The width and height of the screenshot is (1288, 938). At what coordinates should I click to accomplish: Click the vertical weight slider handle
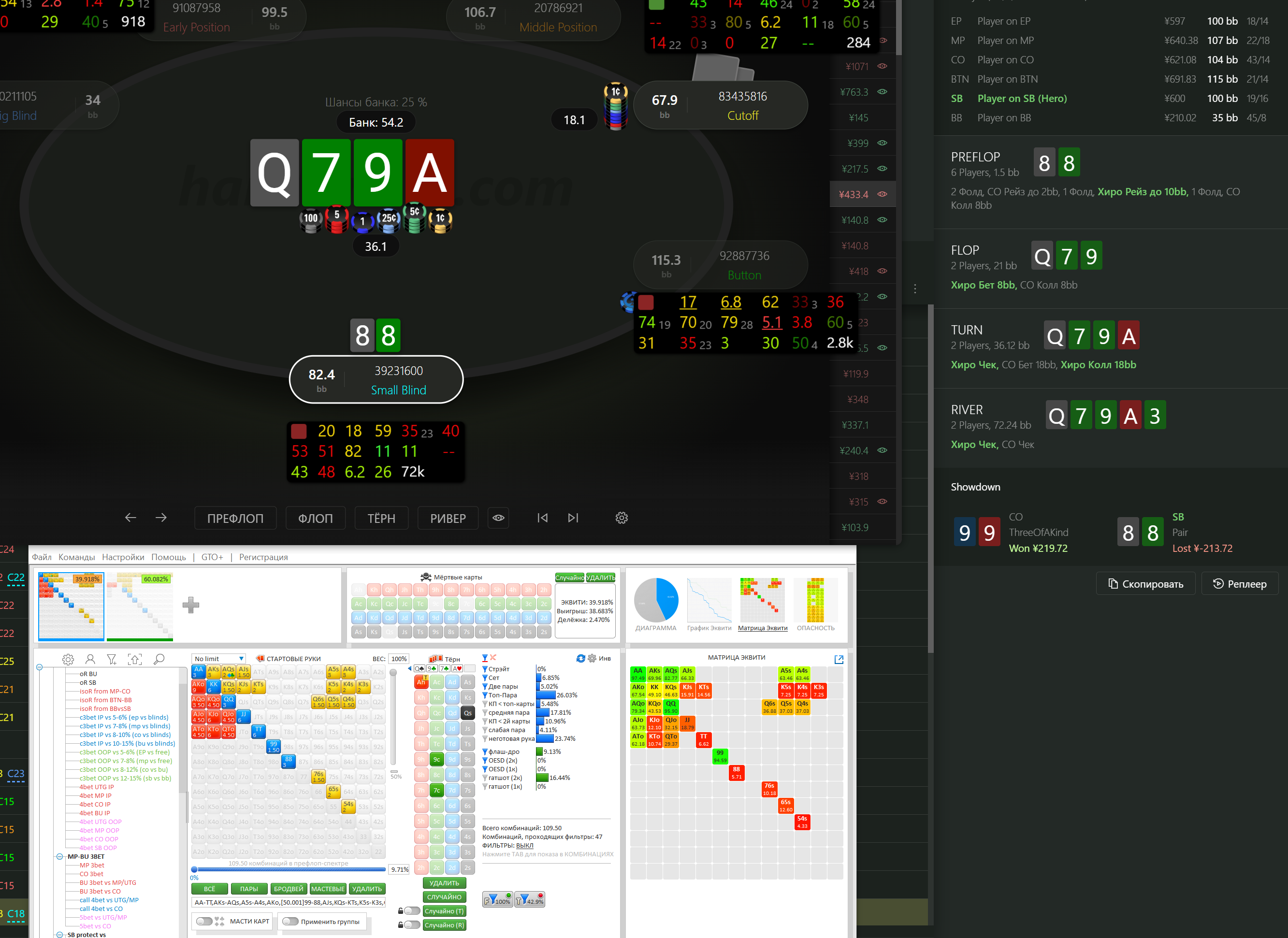(x=392, y=673)
